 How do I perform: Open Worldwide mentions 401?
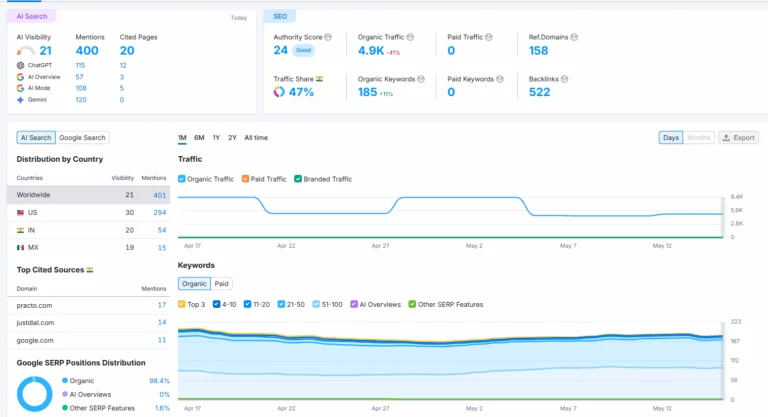pos(160,195)
